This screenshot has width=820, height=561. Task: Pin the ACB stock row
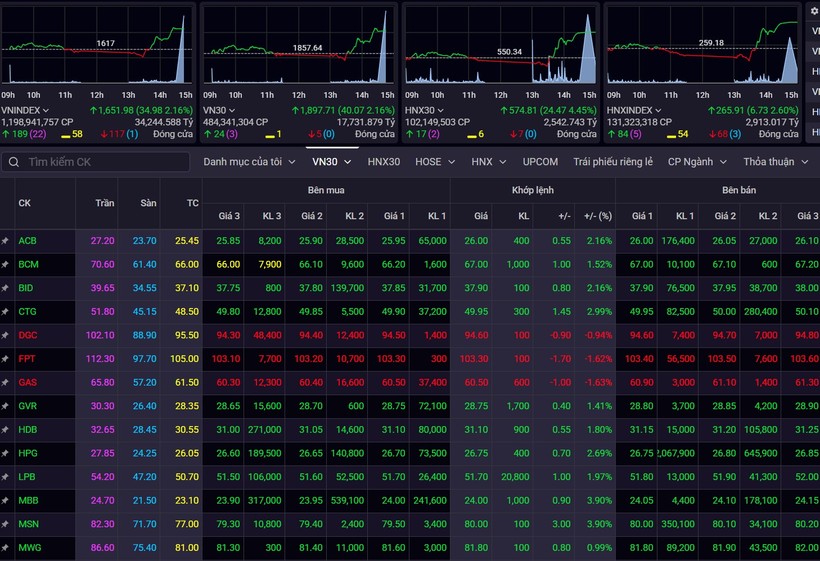pyautogui.click(x=5, y=241)
